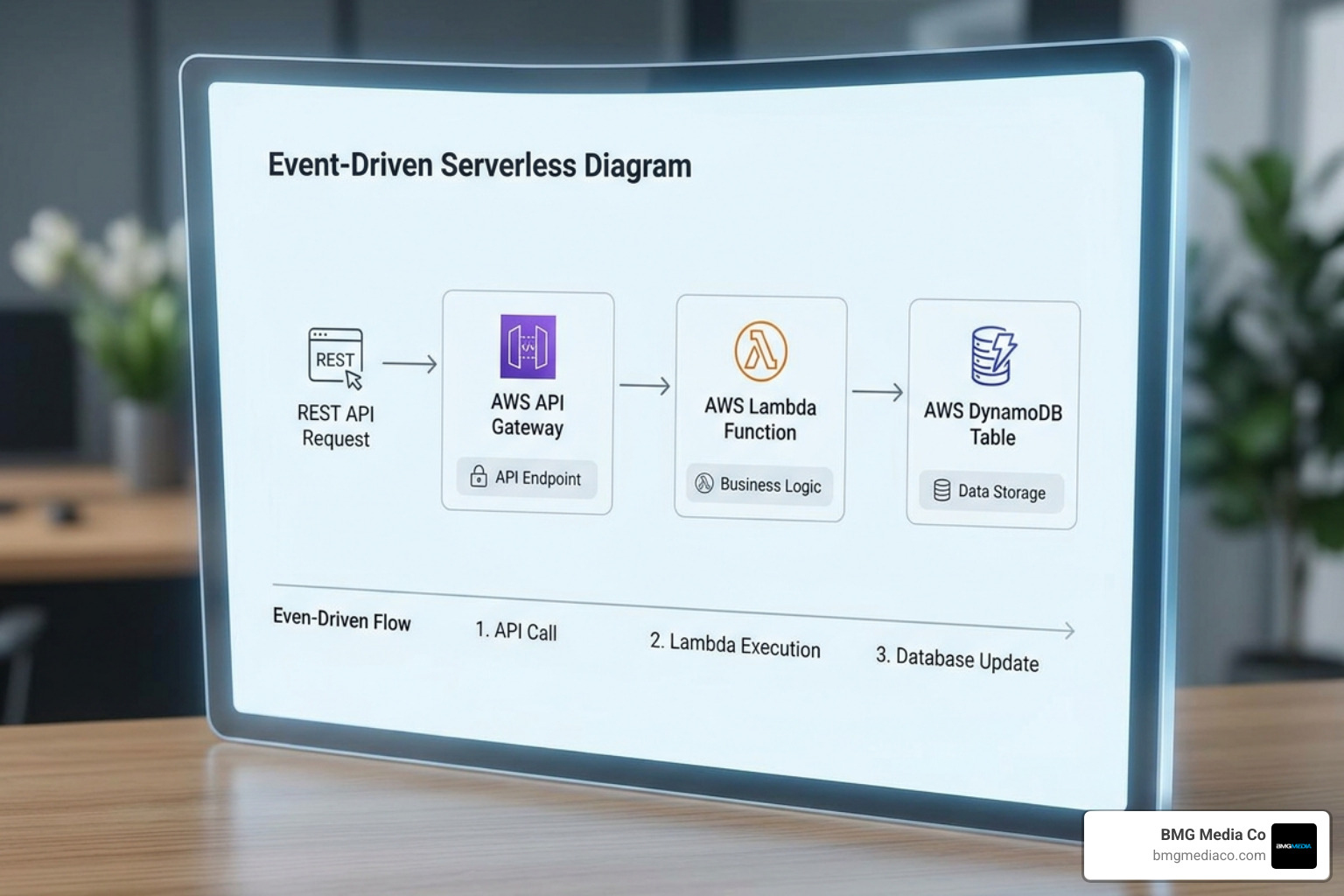Click the REST browser window icon
This screenshot has height=896, width=1344.
336,358
